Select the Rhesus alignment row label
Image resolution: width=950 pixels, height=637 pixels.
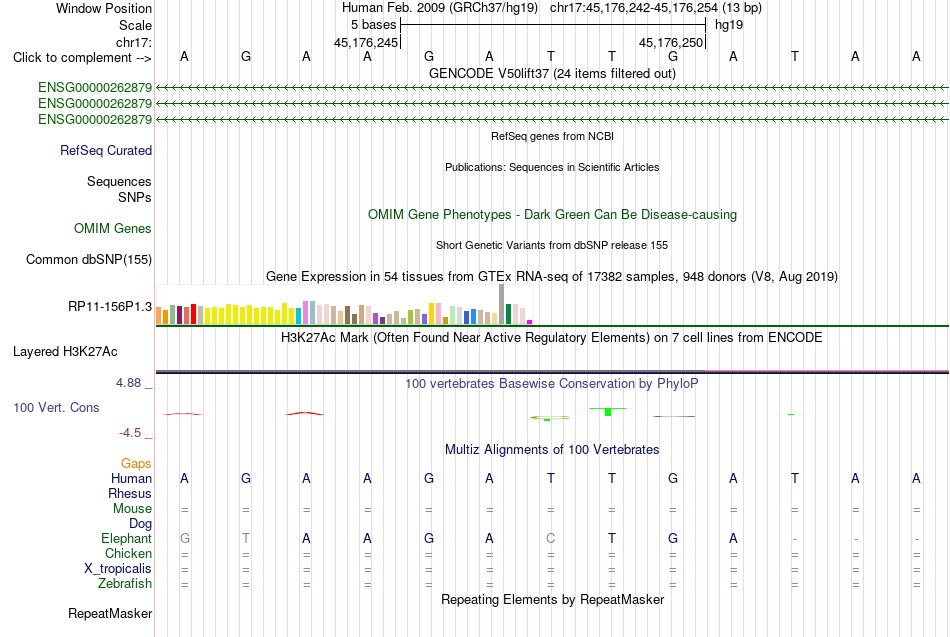(x=130, y=494)
